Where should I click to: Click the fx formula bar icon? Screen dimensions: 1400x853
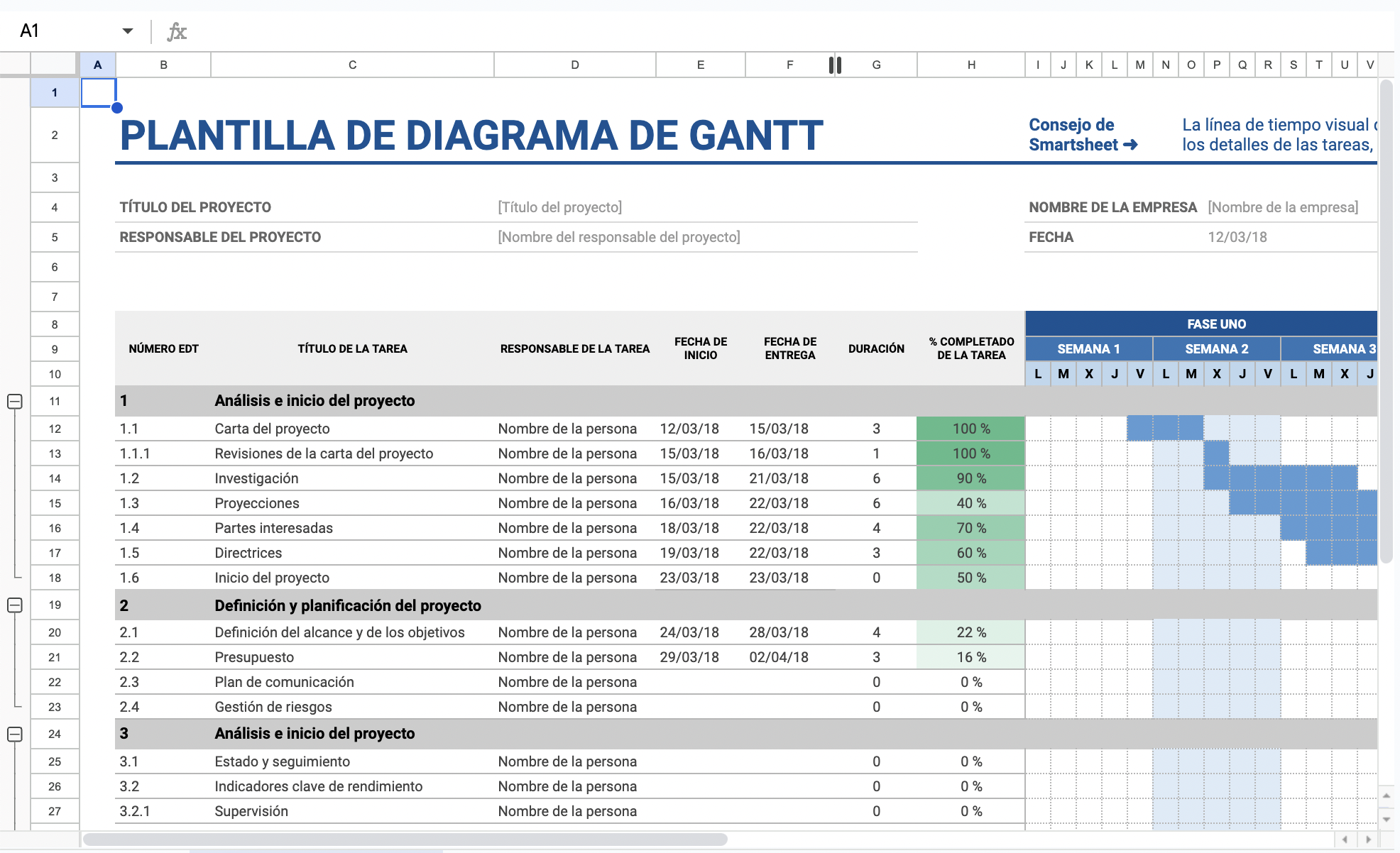point(176,31)
